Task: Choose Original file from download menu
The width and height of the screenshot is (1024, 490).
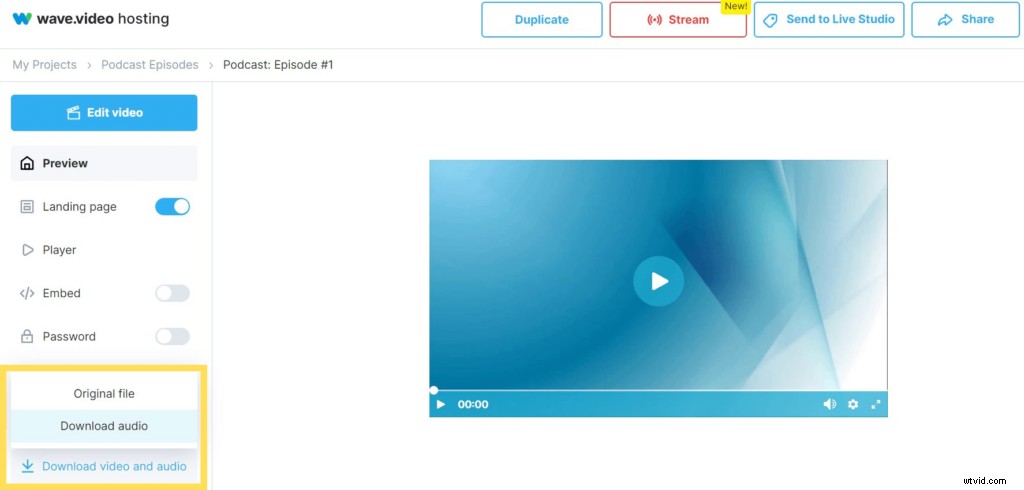Action: (104, 393)
